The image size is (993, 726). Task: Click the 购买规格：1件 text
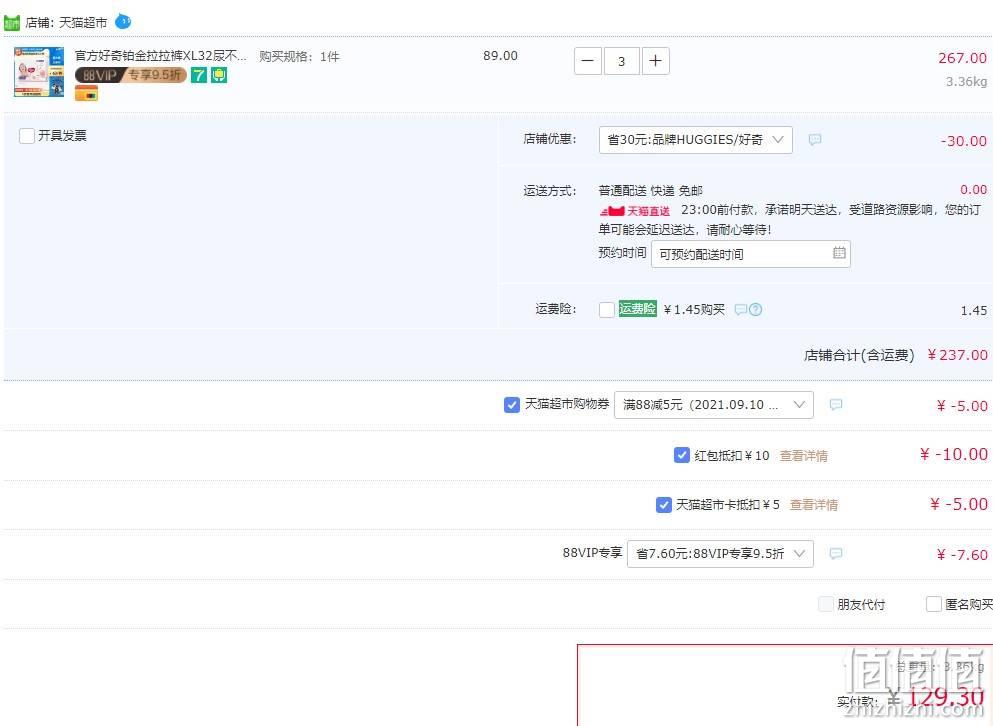(x=299, y=56)
